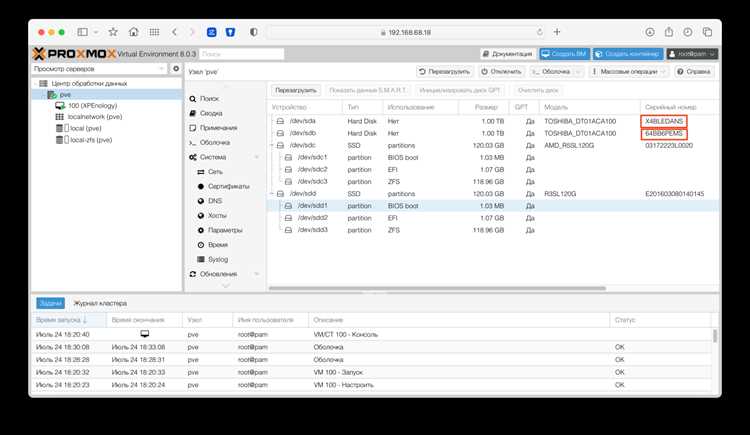Image resolution: width=750 pixels, height=435 pixels.
Task: Click in the Proxmox search field
Action: (242, 54)
